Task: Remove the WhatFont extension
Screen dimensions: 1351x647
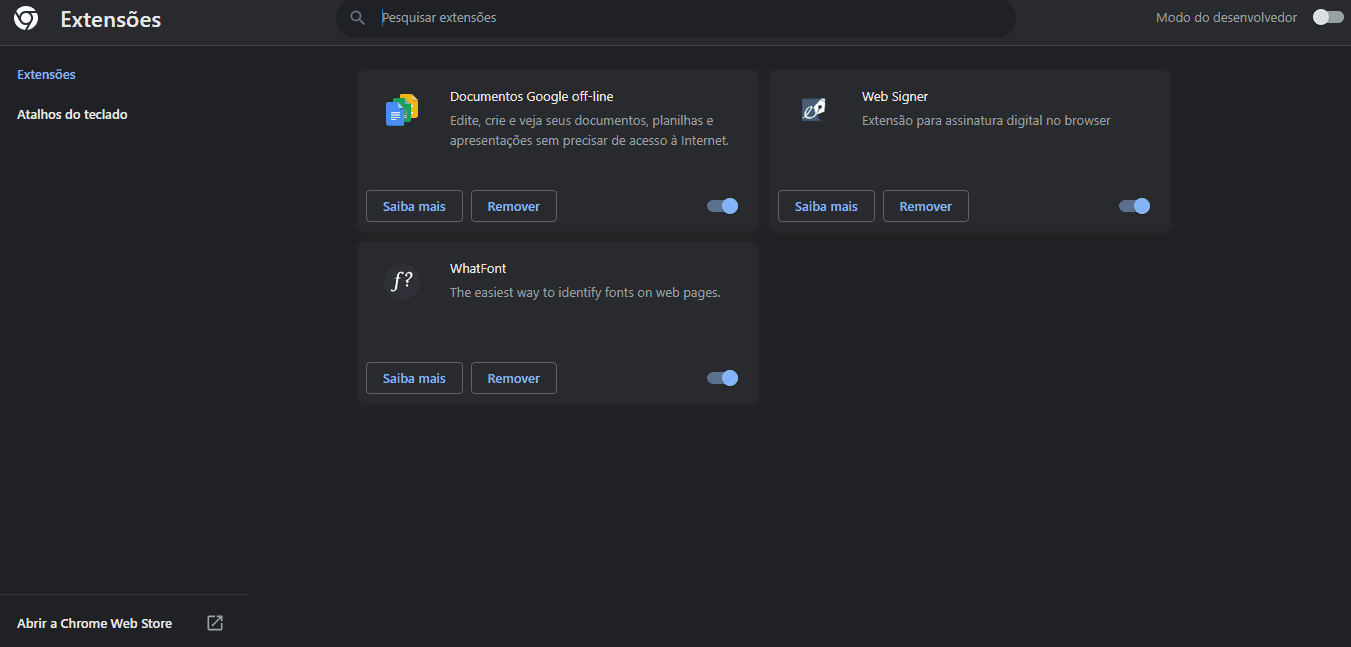Action: [x=514, y=378]
